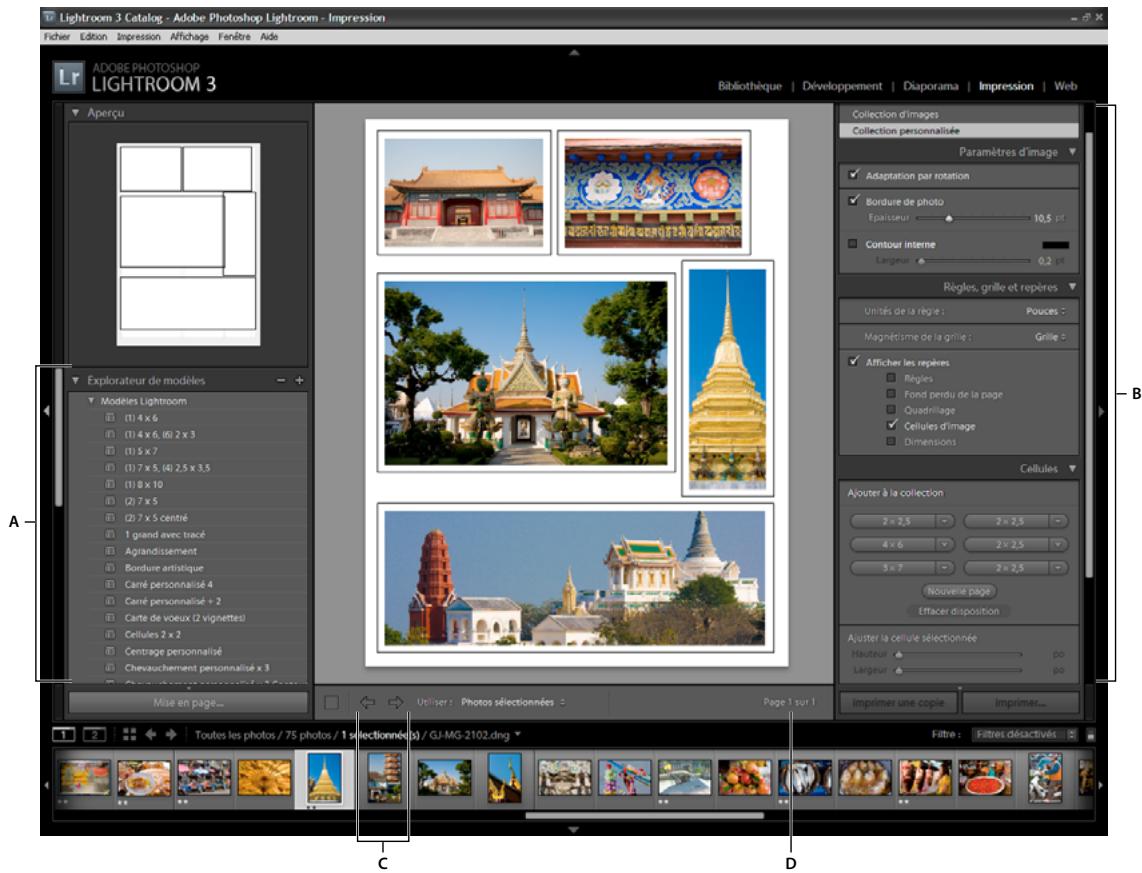
Task: Open Filtres désactivés filter dropdown
Action: pyautogui.click(x=1024, y=735)
